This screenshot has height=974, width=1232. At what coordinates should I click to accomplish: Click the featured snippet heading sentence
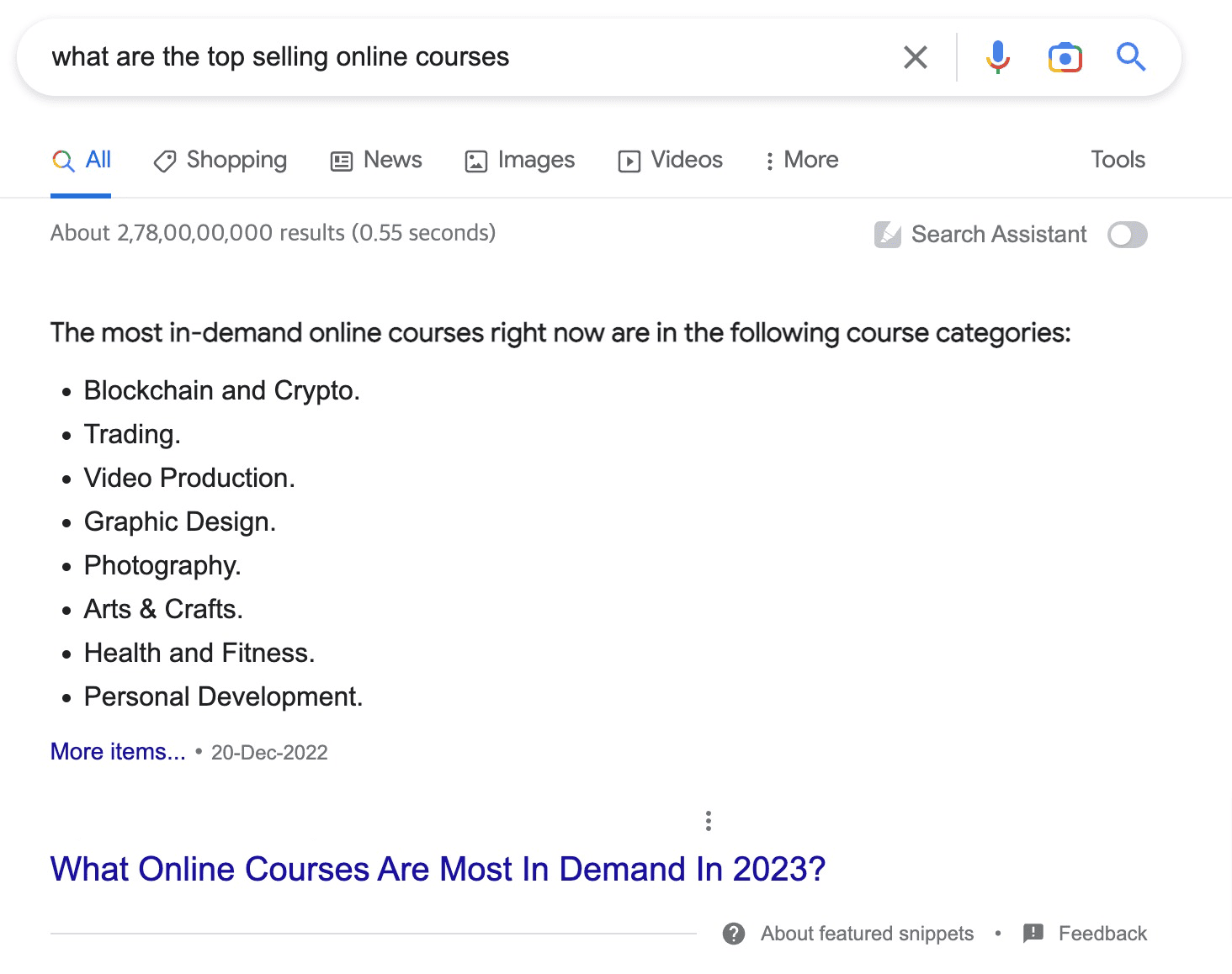tap(560, 333)
